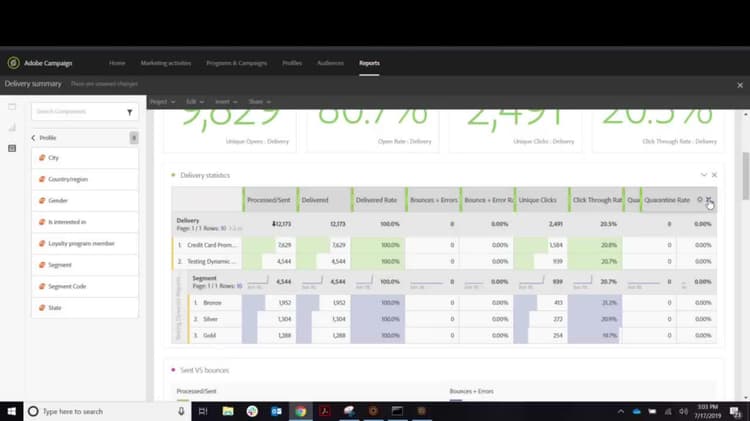The height and width of the screenshot is (421, 750).
Task: Show hidden system tray icons
Action: (x=621, y=411)
